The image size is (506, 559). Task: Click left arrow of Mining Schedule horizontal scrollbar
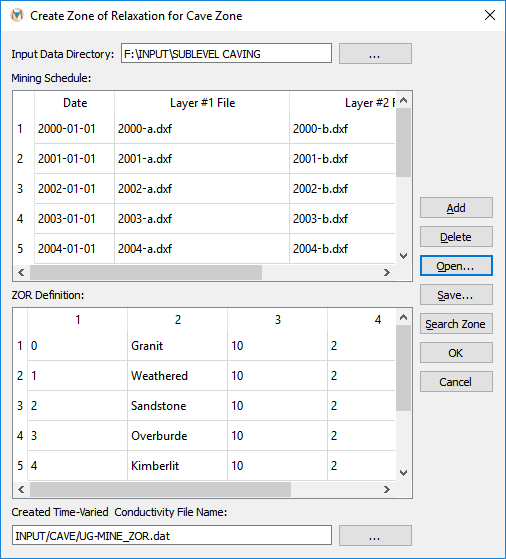pyautogui.click(x=21, y=272)
